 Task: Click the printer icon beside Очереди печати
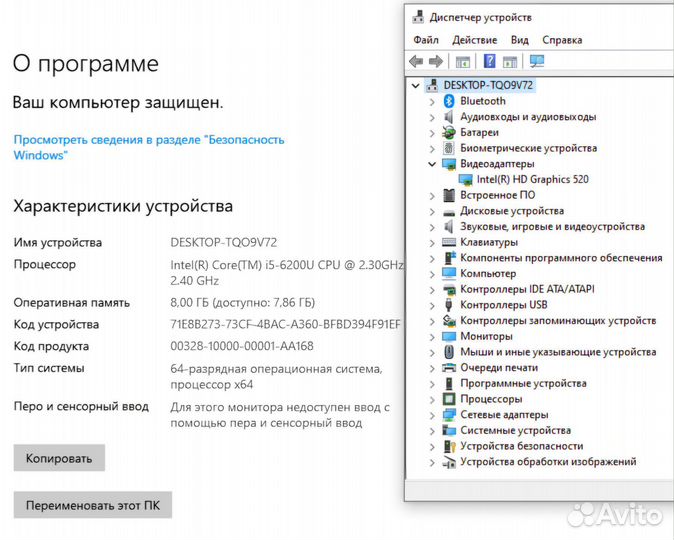coord(449,368)
